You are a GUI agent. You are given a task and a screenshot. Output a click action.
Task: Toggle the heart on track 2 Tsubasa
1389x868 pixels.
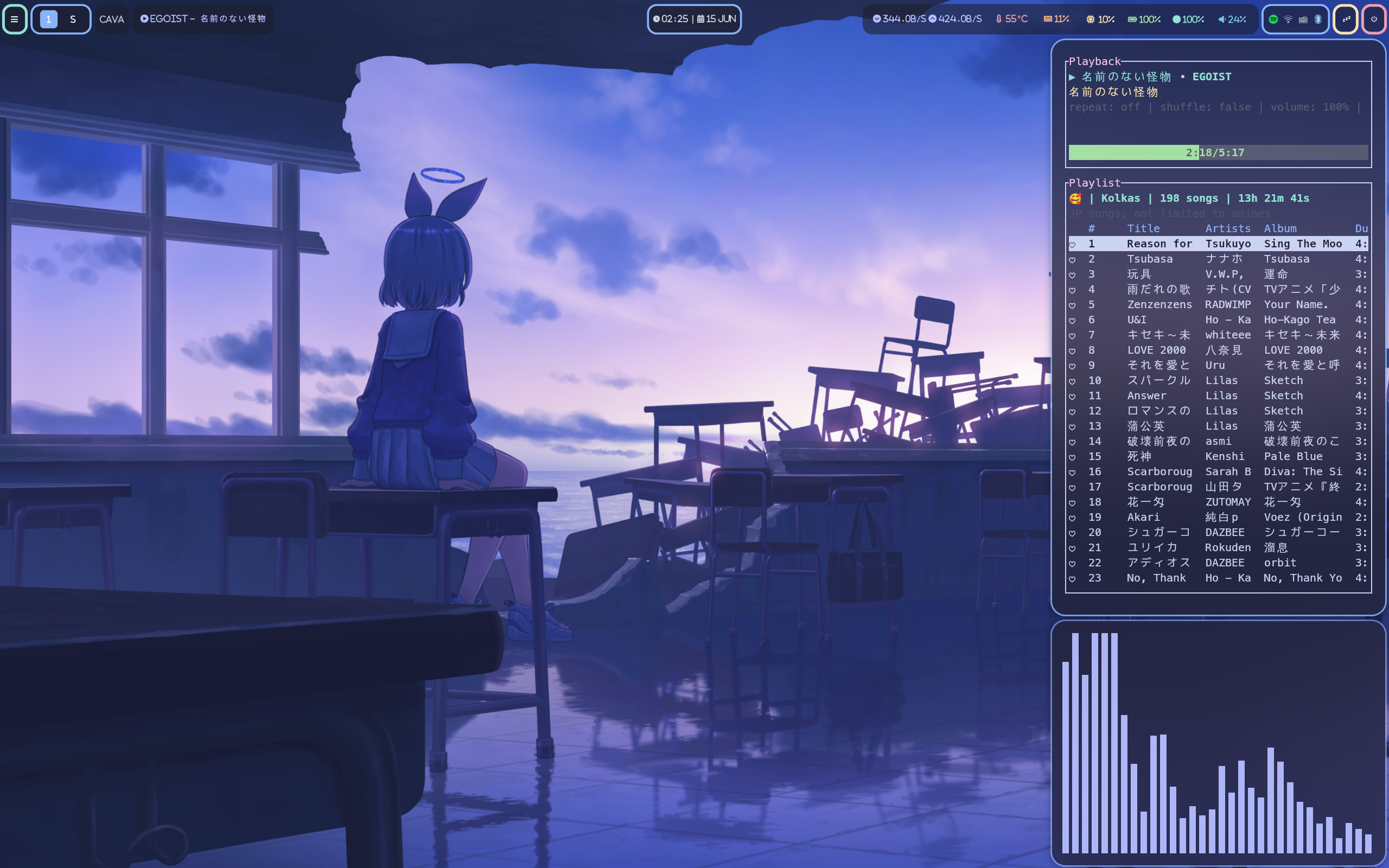click(x=1072, y=259)
